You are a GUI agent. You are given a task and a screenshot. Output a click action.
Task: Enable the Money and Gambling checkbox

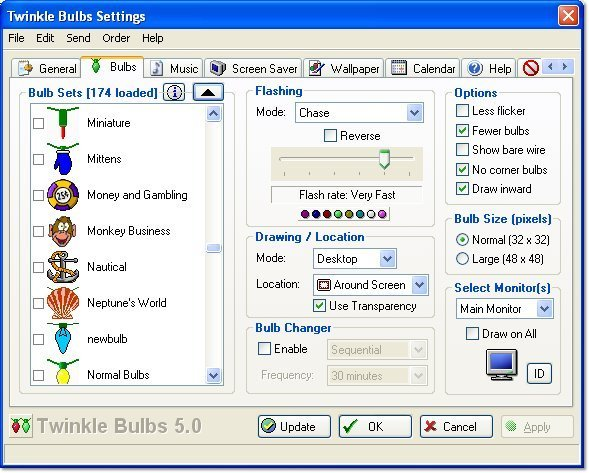38,195
